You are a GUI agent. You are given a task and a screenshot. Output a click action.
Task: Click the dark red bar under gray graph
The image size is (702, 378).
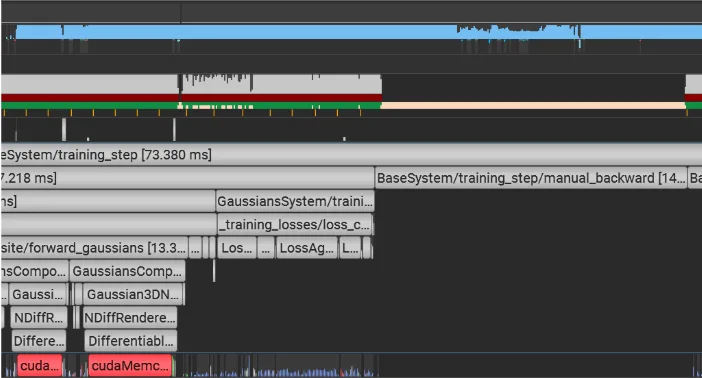(x=192, y=98)
